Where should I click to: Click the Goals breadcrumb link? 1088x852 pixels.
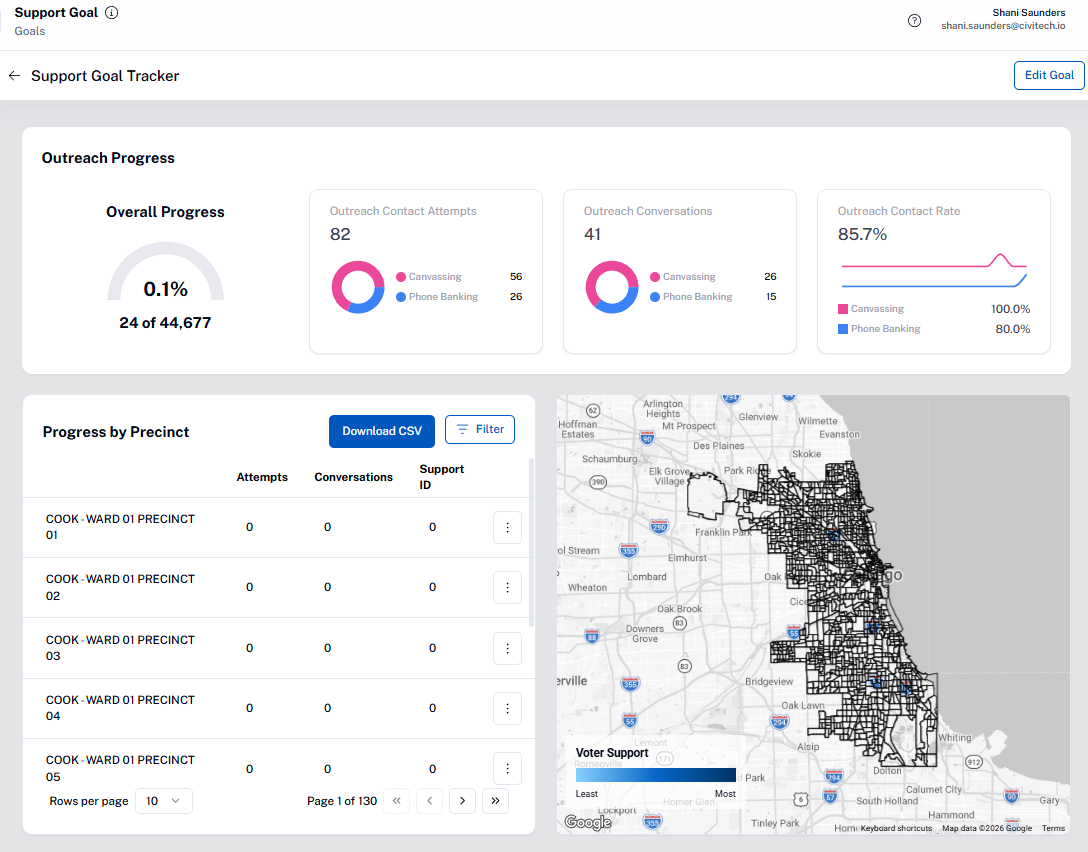[x=29, y=31]
